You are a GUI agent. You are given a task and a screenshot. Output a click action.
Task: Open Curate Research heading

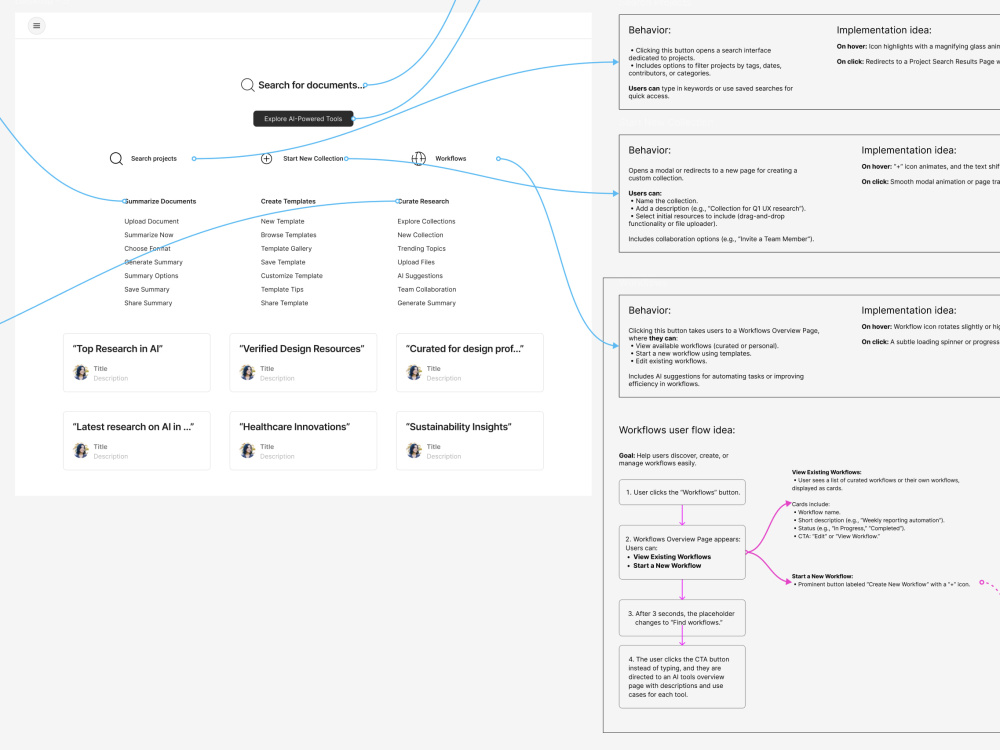pyautogui.click(x=423, y=202)
